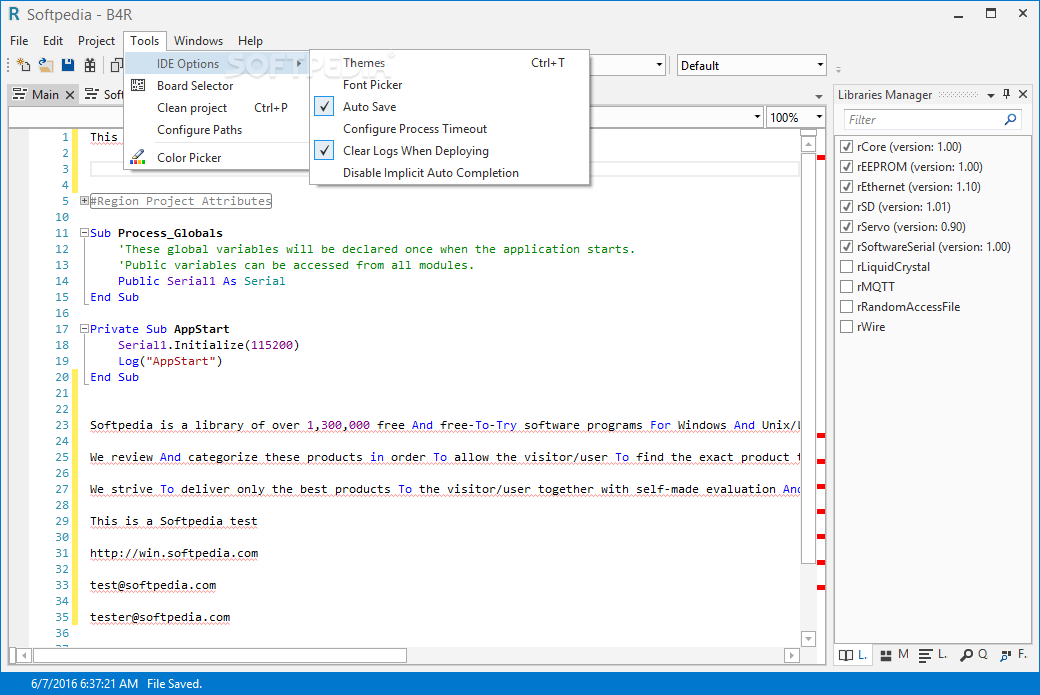Screen dimensions: 1040x695
Task: Open the tab list dropdown arrow
Action: coord(818,96)
